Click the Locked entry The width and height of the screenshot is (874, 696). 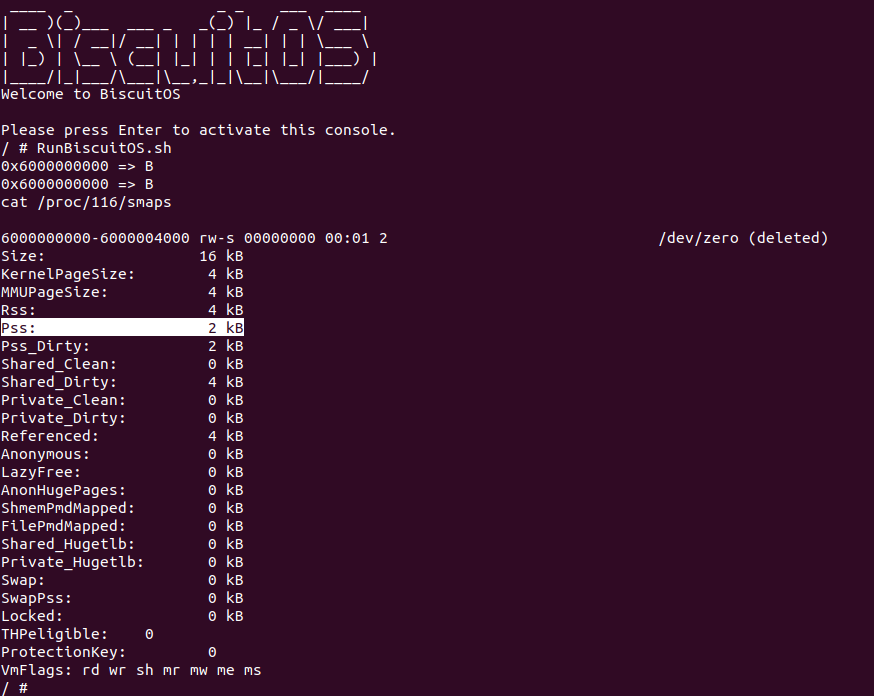point(121,616)
